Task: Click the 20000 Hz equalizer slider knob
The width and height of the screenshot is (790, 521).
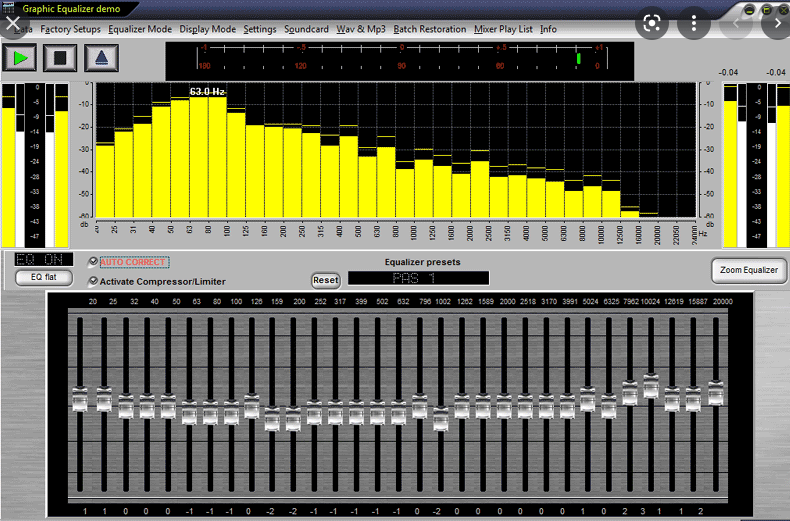Action: click(x=716, y=394)
